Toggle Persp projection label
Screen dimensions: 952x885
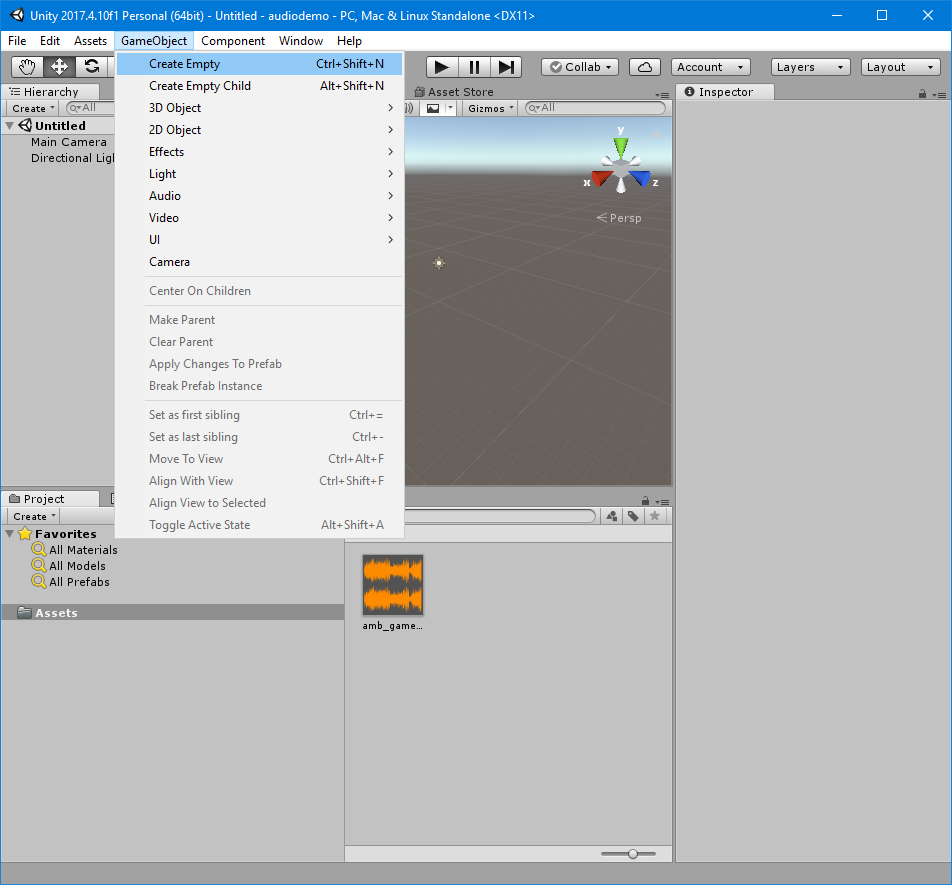point(619,218)
